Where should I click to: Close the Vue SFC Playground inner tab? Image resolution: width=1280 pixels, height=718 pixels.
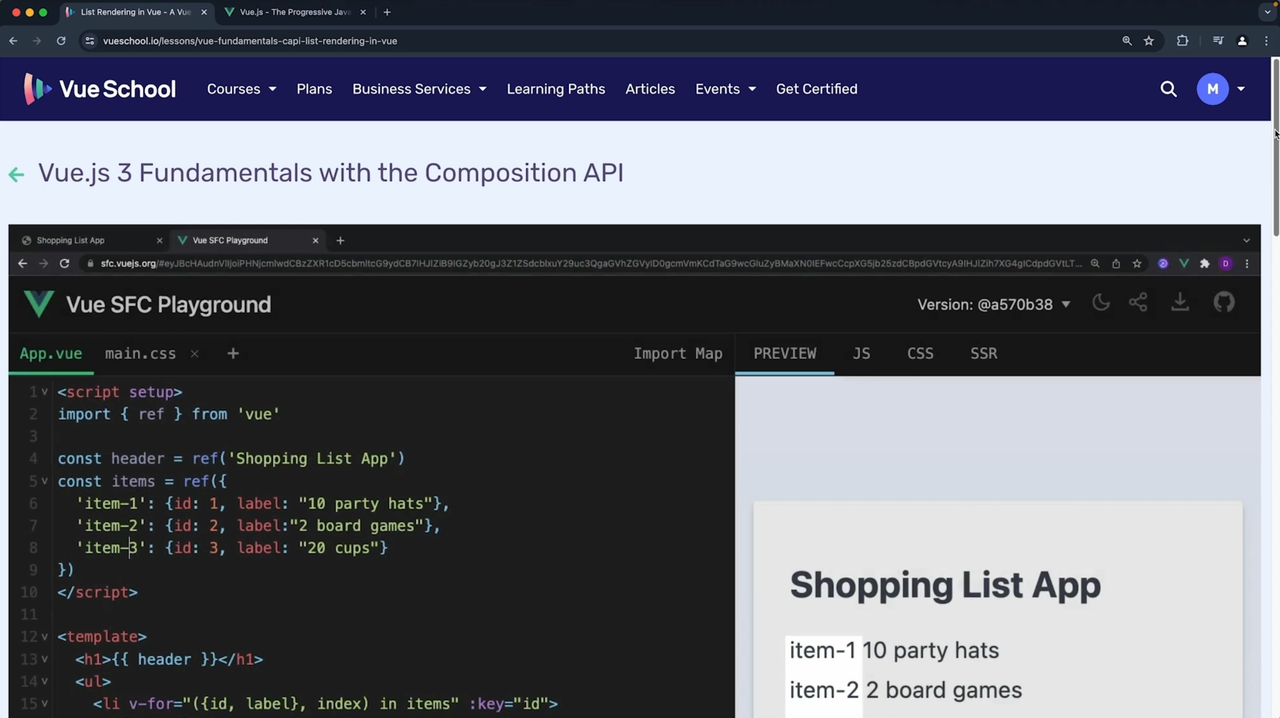(x=315, y=240)
